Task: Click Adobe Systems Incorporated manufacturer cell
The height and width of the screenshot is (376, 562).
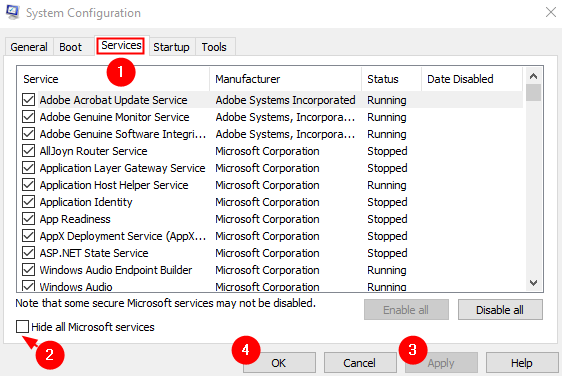Action: click(285, 100)
